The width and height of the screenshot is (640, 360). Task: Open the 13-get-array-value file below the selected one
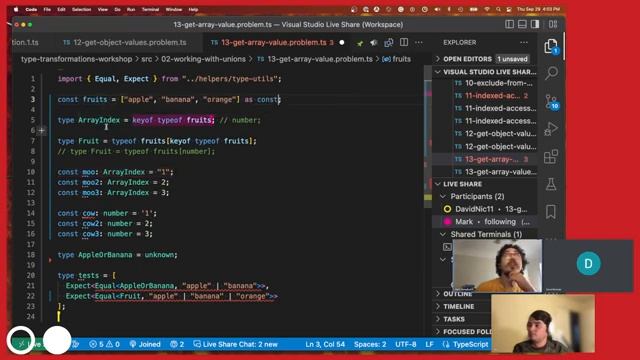[x=495, y=172]
